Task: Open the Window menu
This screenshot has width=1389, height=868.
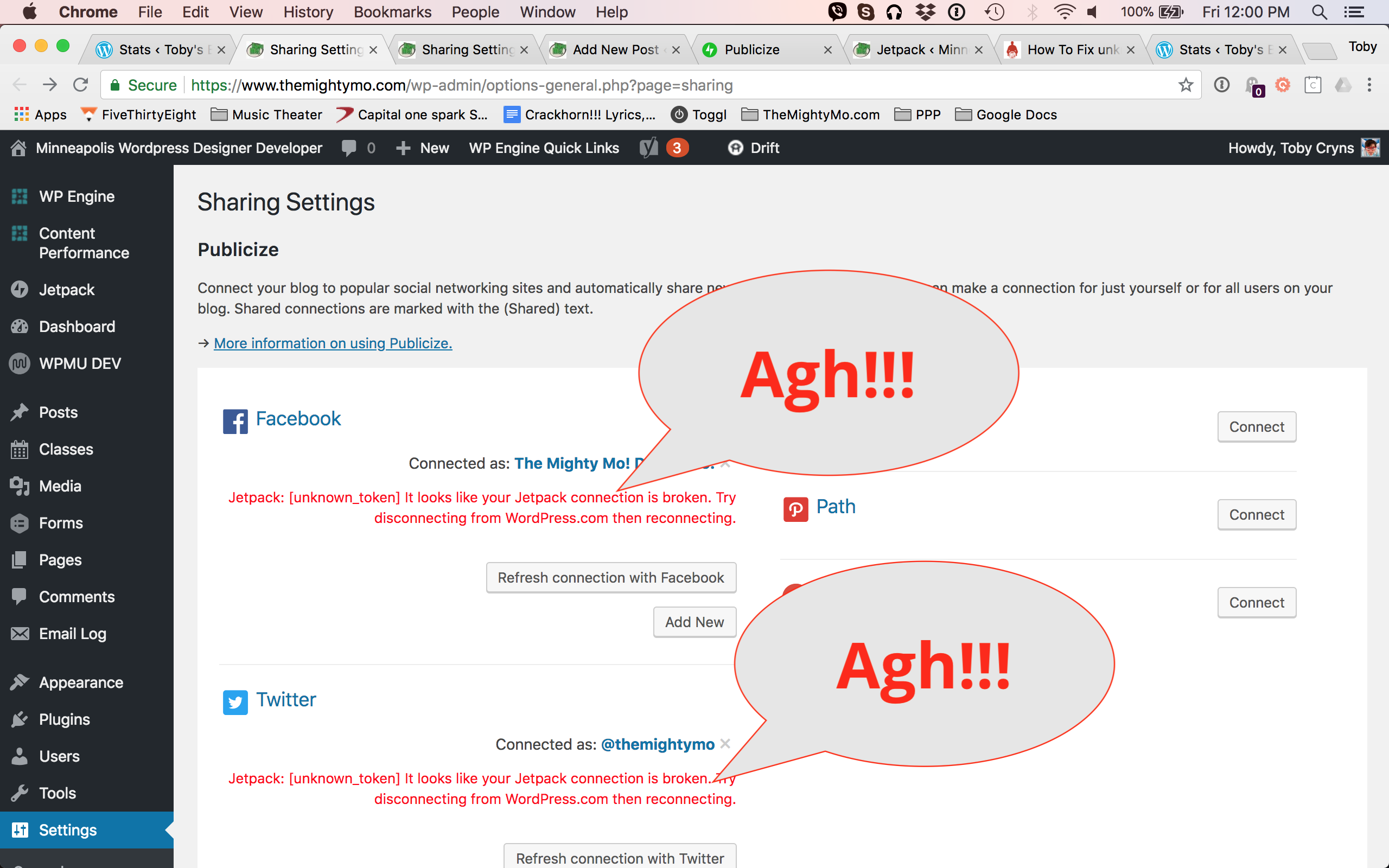Action: coord(547,11)
